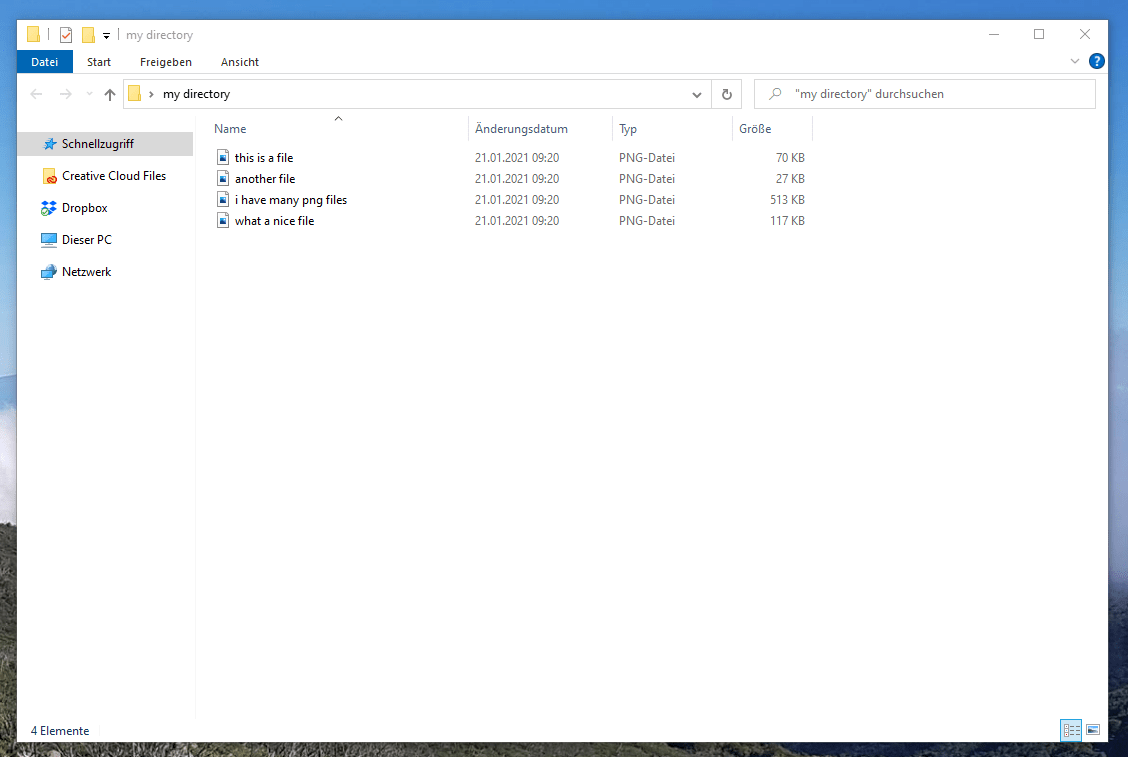The image size is (1128, 757).
Task: Open the Freigeben ribbon tab
Action: [x=165, y=62]
